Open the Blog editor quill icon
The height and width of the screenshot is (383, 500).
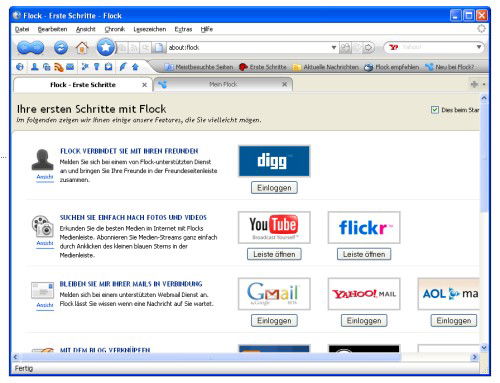click(123, 67)
